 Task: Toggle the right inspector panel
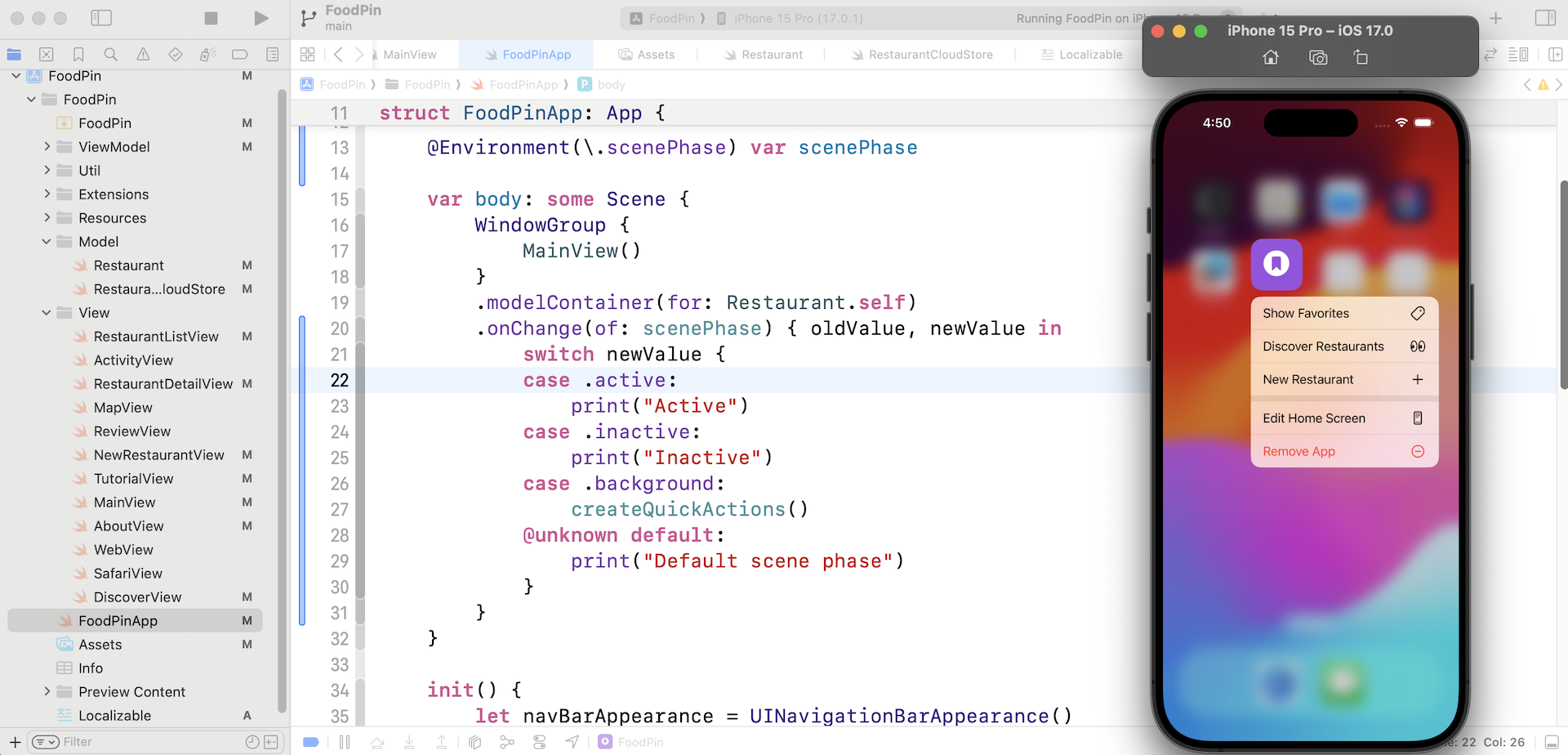[1544, 18]
